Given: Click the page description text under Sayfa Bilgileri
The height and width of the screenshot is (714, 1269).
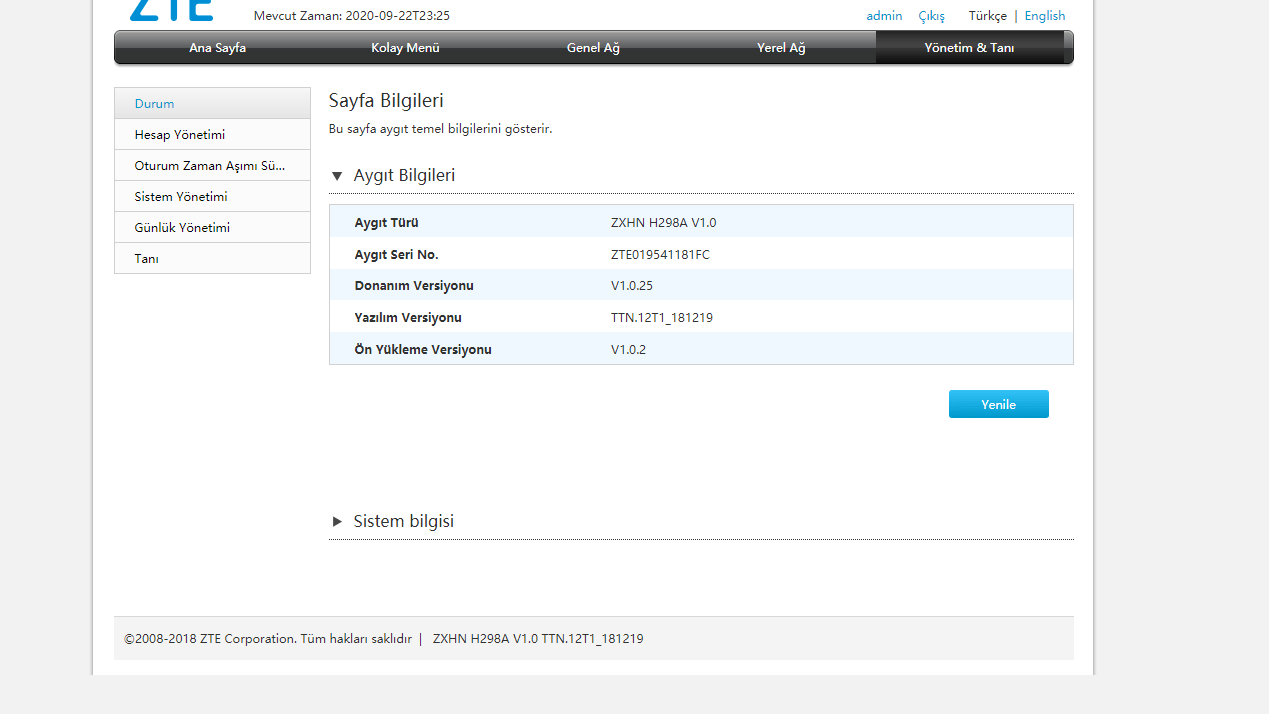Looking at the screenshot, I should click(x=440, y=129).
